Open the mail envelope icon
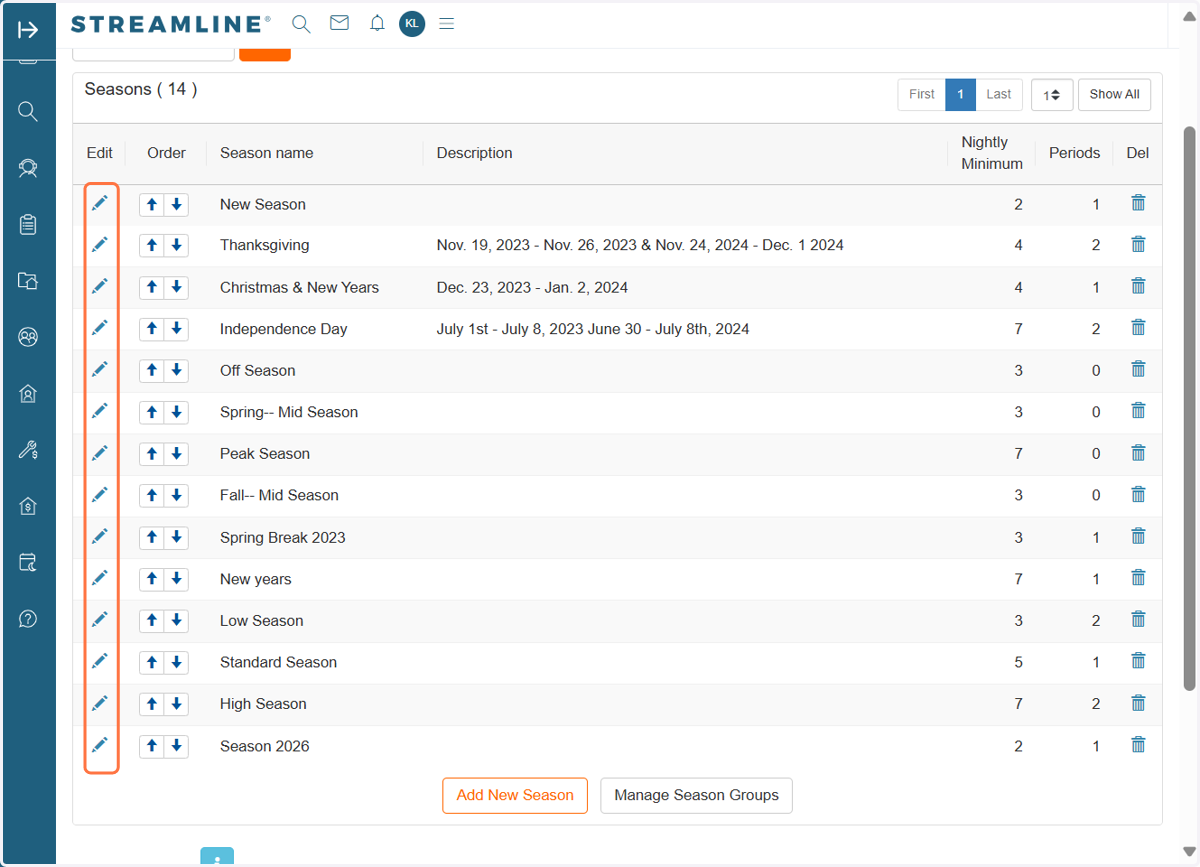Screen dimensions: 1200x867 [339, 23]
